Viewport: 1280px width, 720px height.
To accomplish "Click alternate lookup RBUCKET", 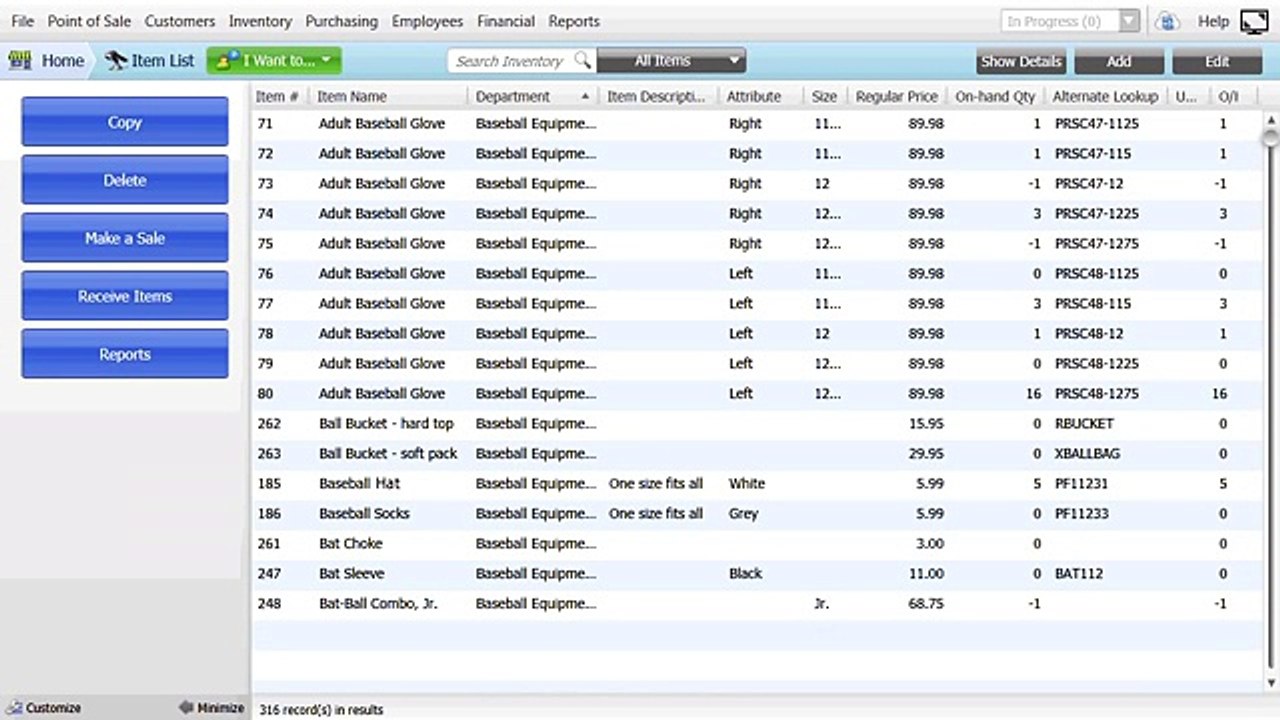I will click(1084, 424).
